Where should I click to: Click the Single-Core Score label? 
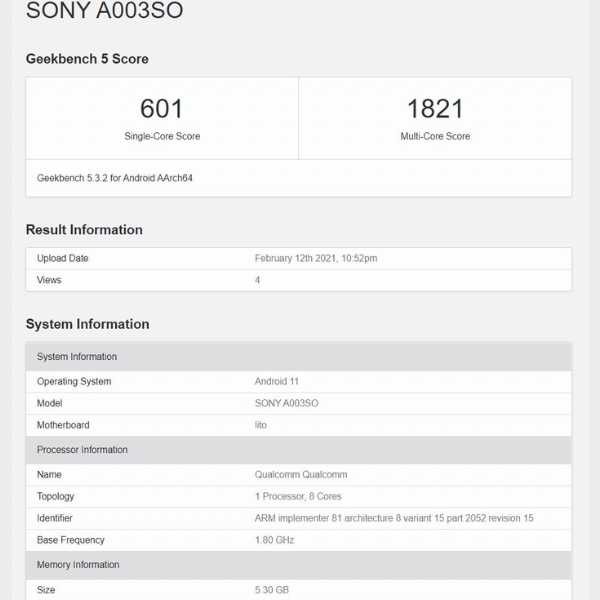162,136
